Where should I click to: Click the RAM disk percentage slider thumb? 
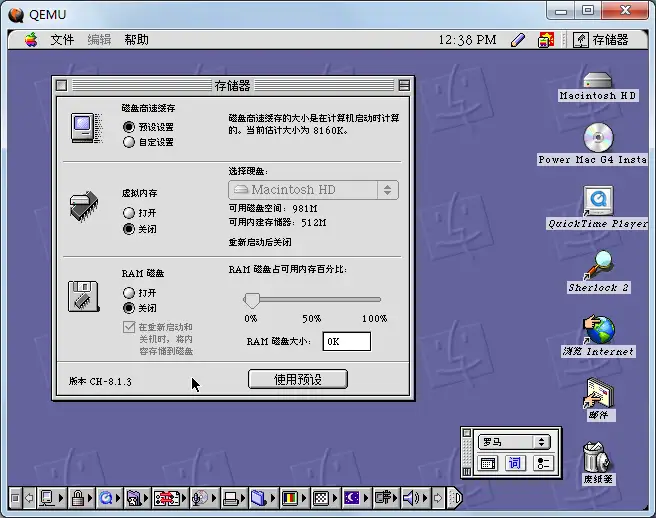click(x=251, y=300)
